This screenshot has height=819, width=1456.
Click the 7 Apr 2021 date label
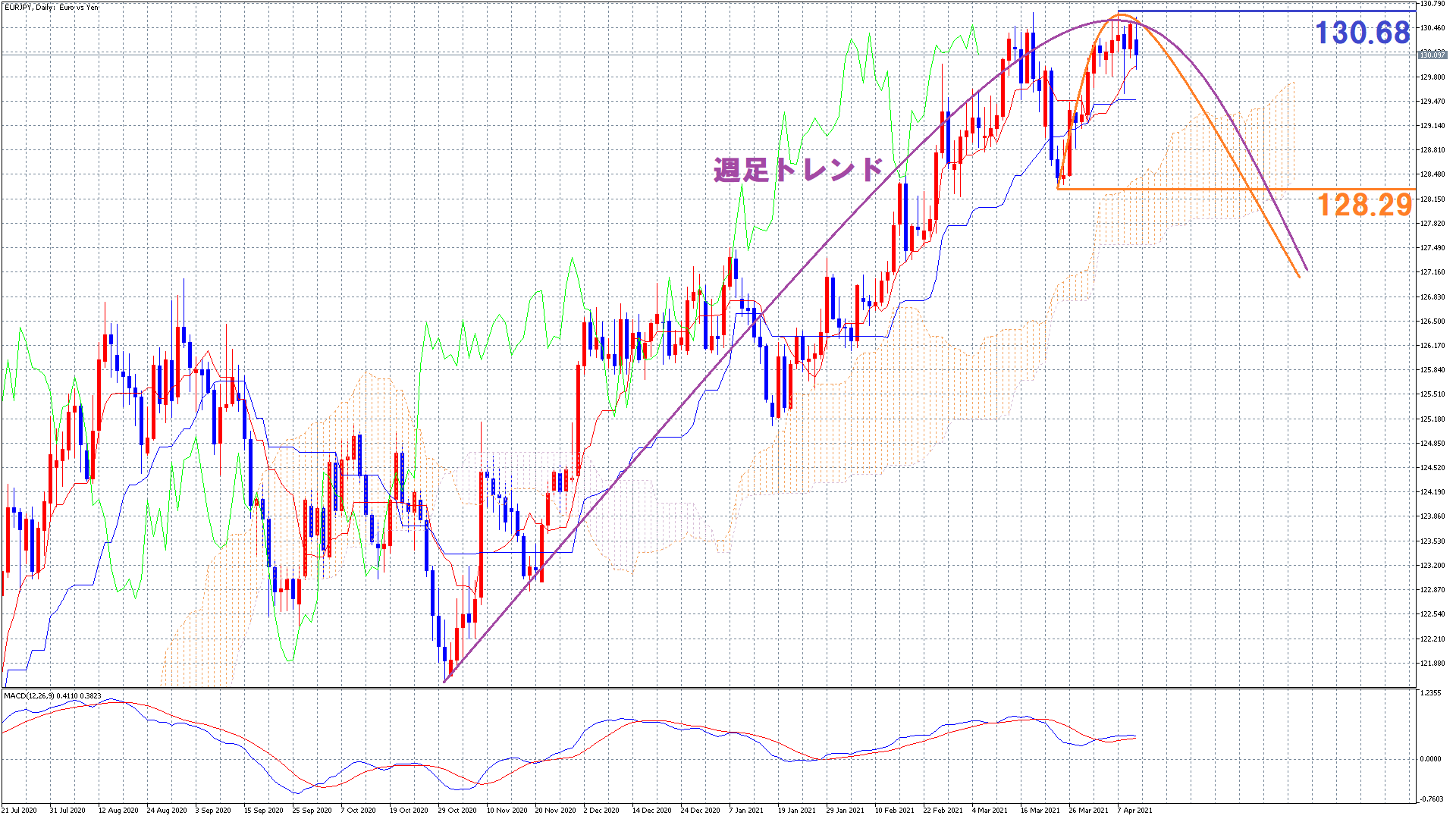(1134, 810)
